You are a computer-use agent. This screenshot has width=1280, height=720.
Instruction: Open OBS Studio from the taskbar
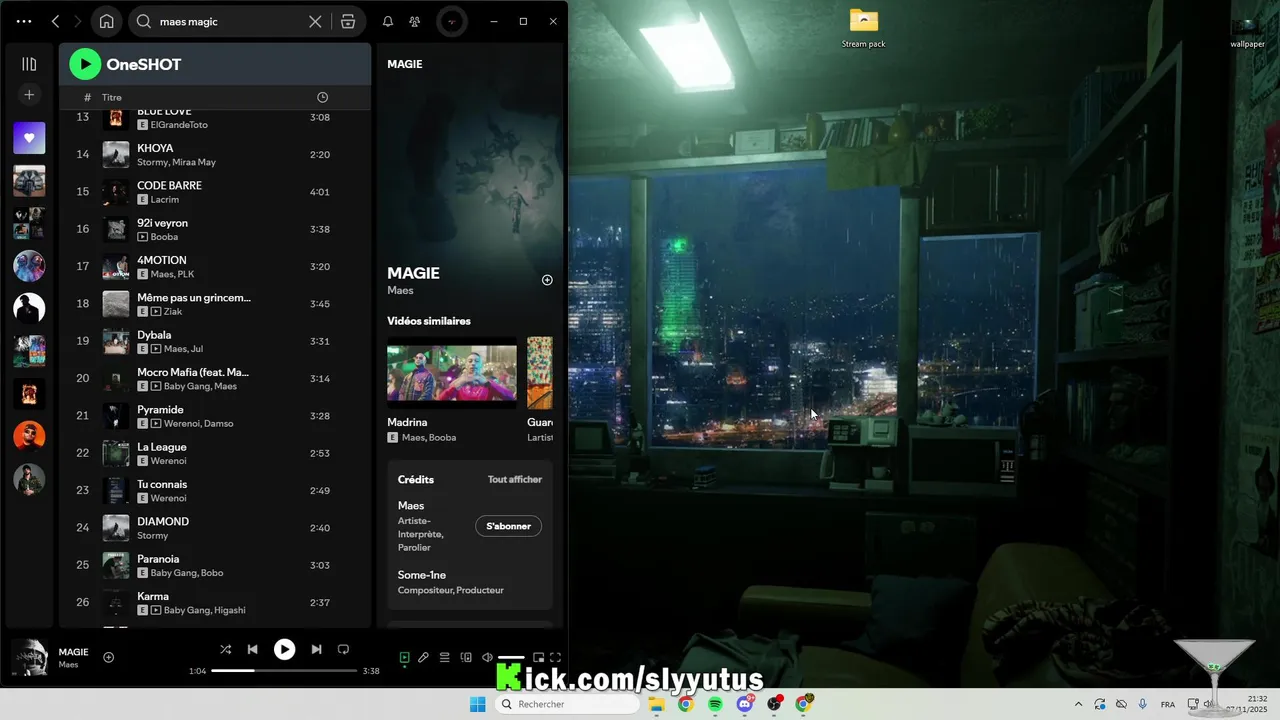774,704
